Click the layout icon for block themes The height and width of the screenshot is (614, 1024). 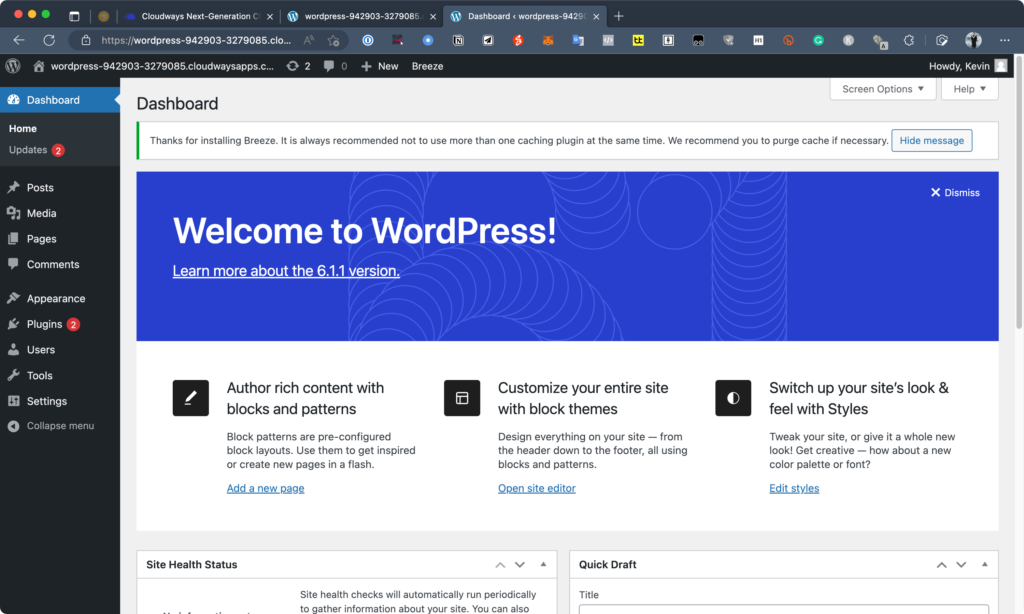(462, 398)
